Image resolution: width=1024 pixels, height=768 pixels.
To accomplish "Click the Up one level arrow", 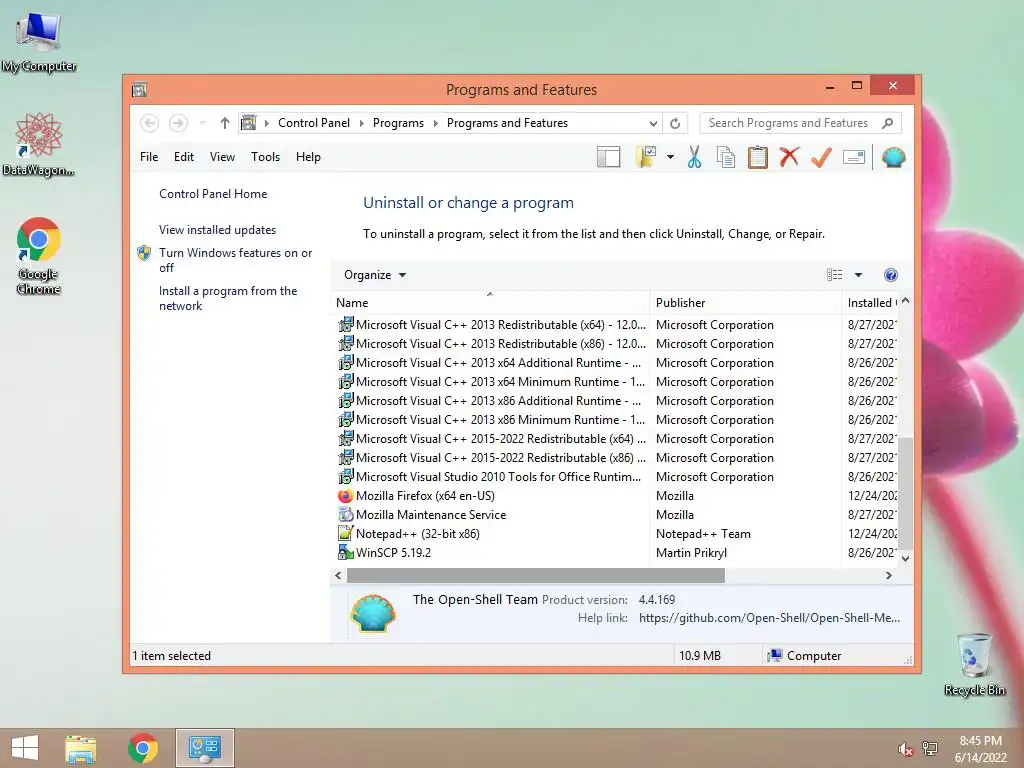I will [225, 123].
